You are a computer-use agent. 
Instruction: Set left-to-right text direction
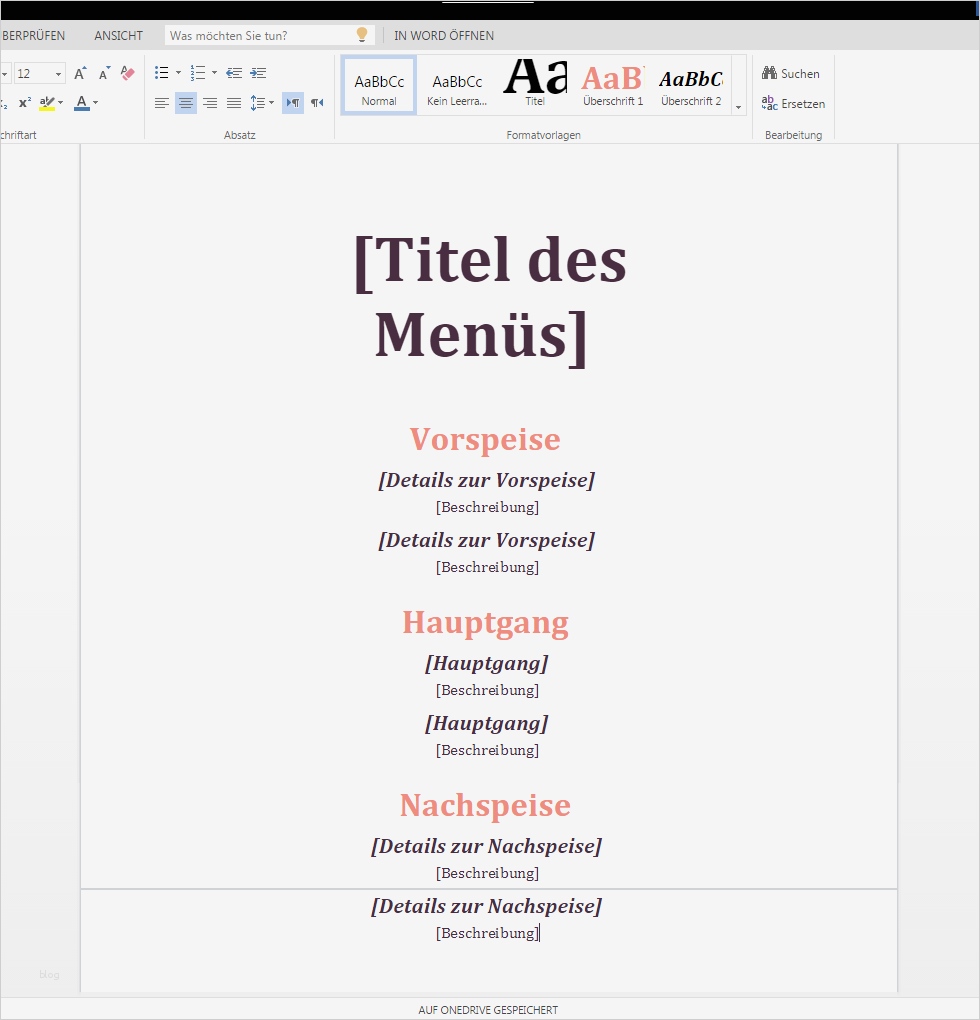tap(293, 103)
